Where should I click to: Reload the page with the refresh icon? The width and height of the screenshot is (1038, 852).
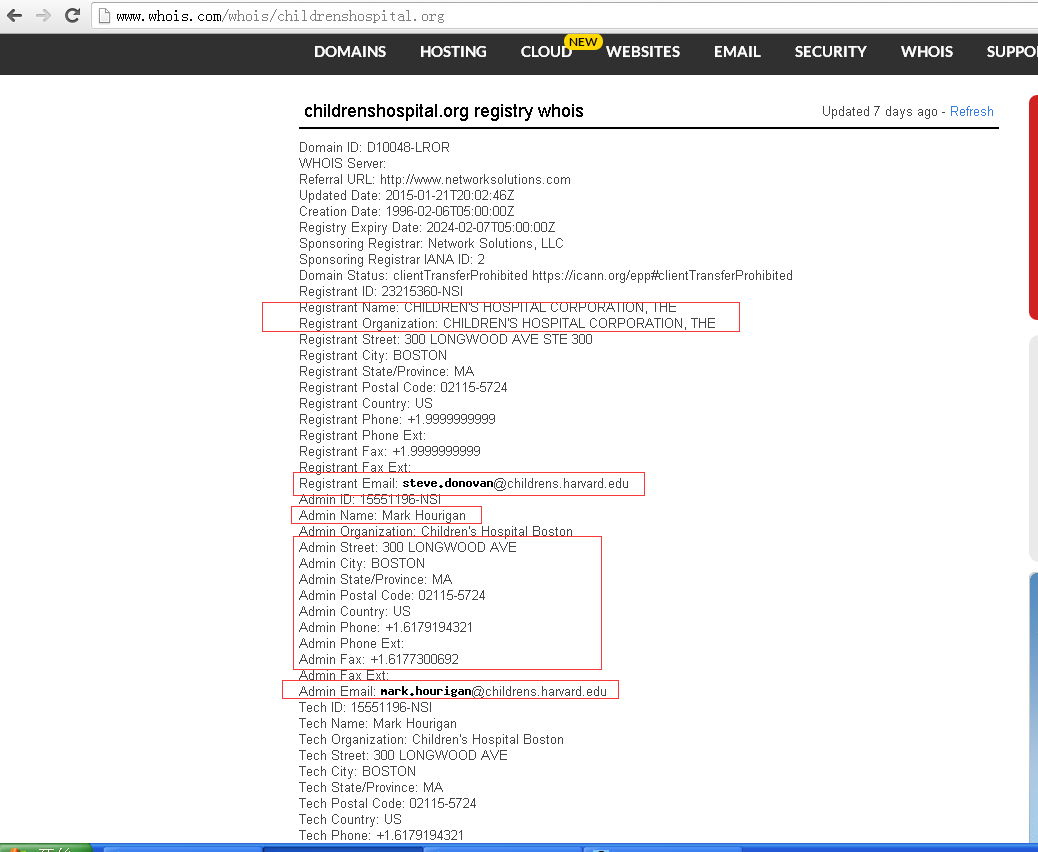pos(72,15)
